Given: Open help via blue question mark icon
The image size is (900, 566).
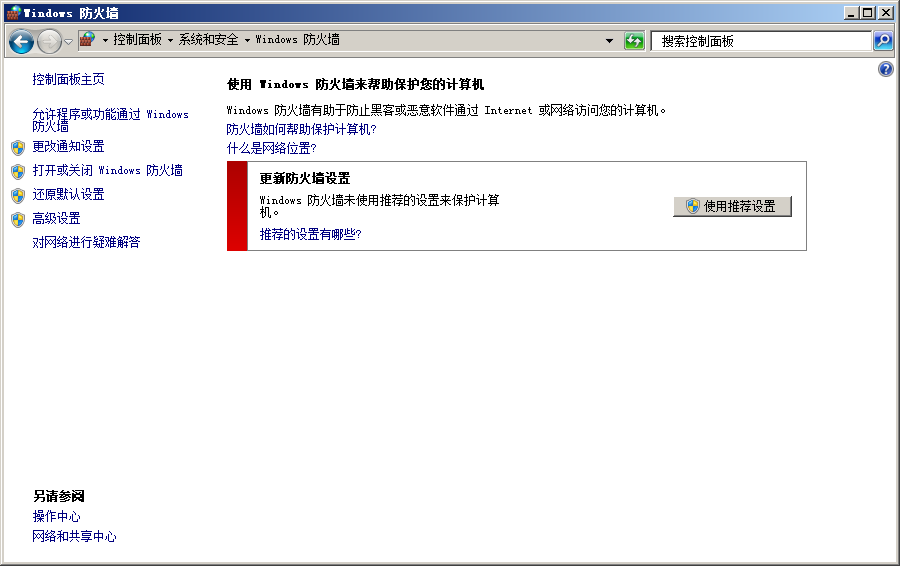Looking at the screenshot, I should pos(886,69).
